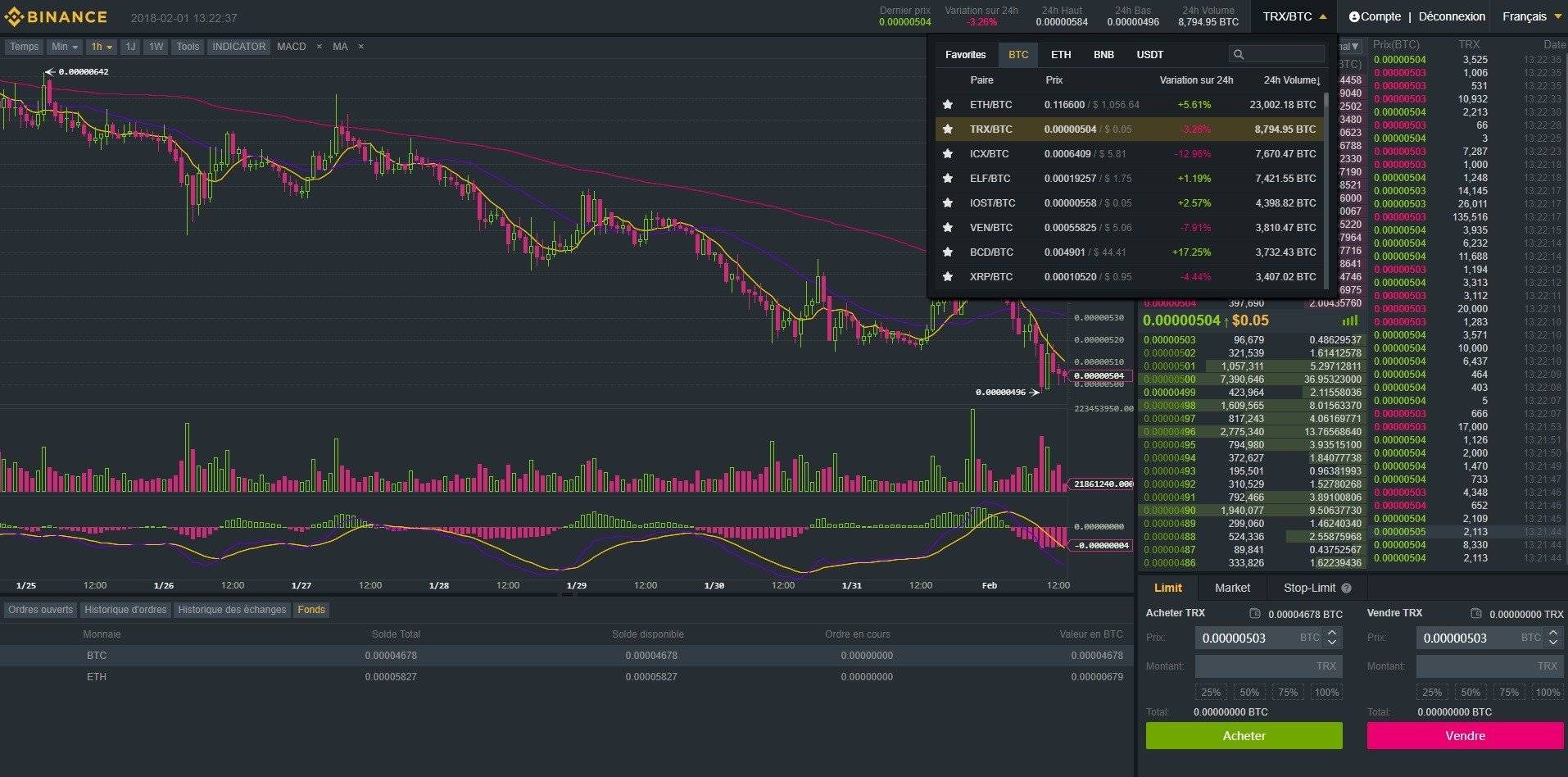This screenshot has width=1568, height=777.
Task: Click the pair search input field
Action: coord(1276,54)
